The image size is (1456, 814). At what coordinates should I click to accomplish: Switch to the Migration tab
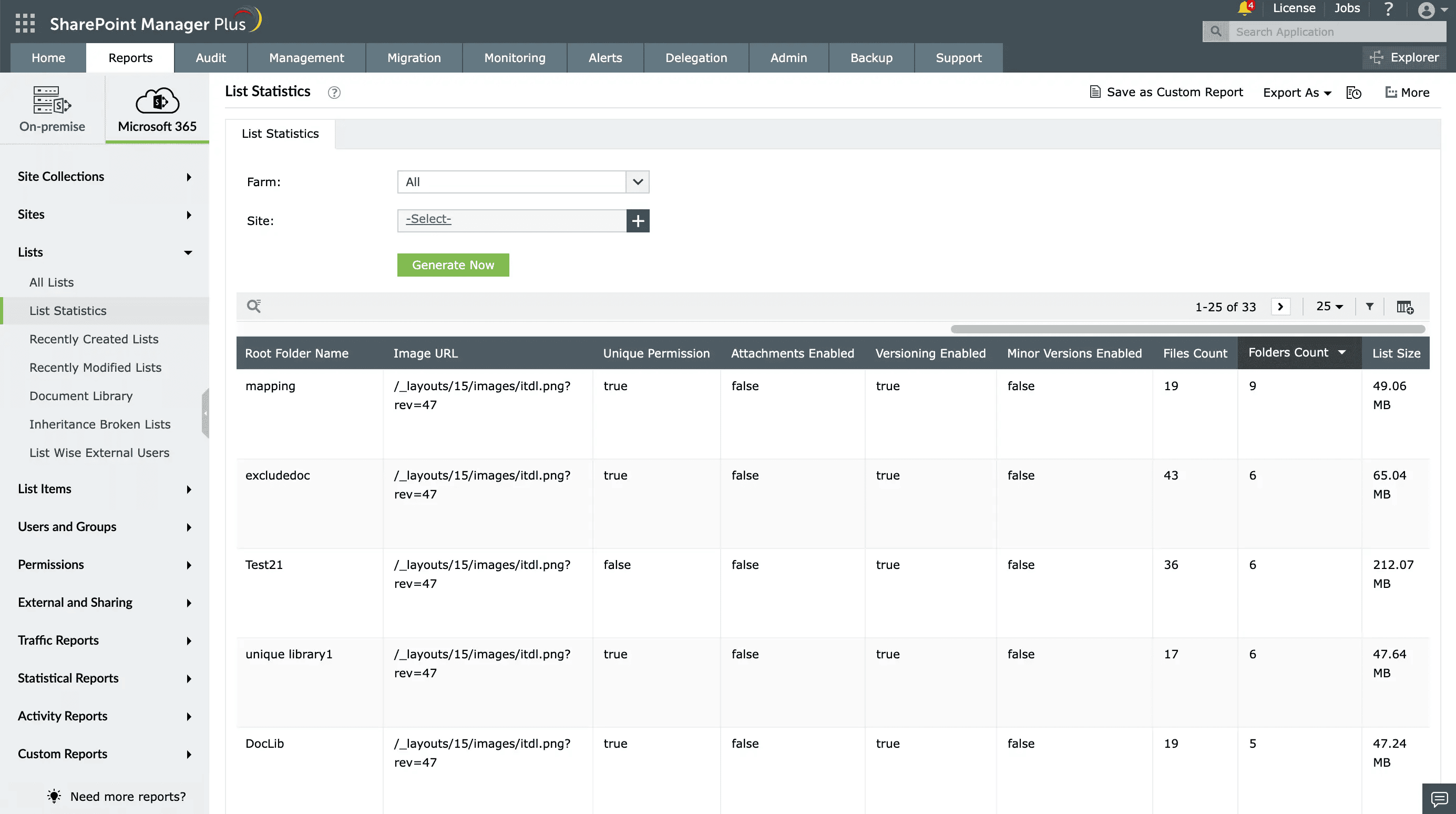pyautogui.click(x=414, y=58)
